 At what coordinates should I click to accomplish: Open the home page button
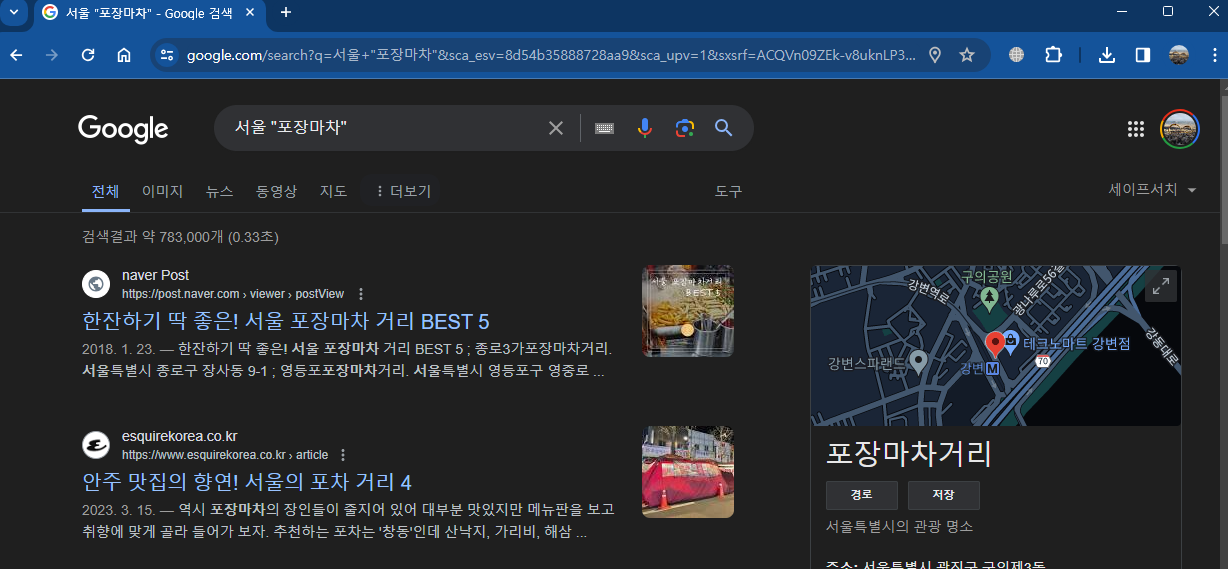124,55
